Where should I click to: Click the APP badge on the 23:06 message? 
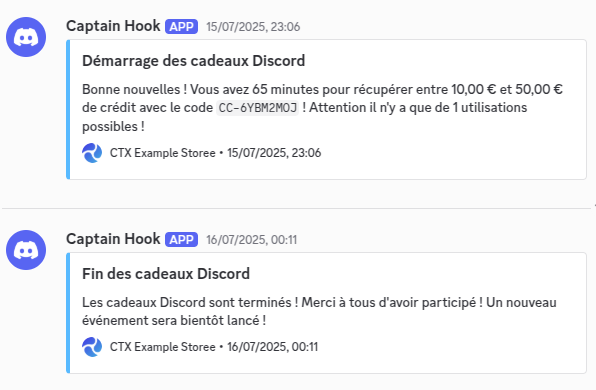click(x=181, y=27)
